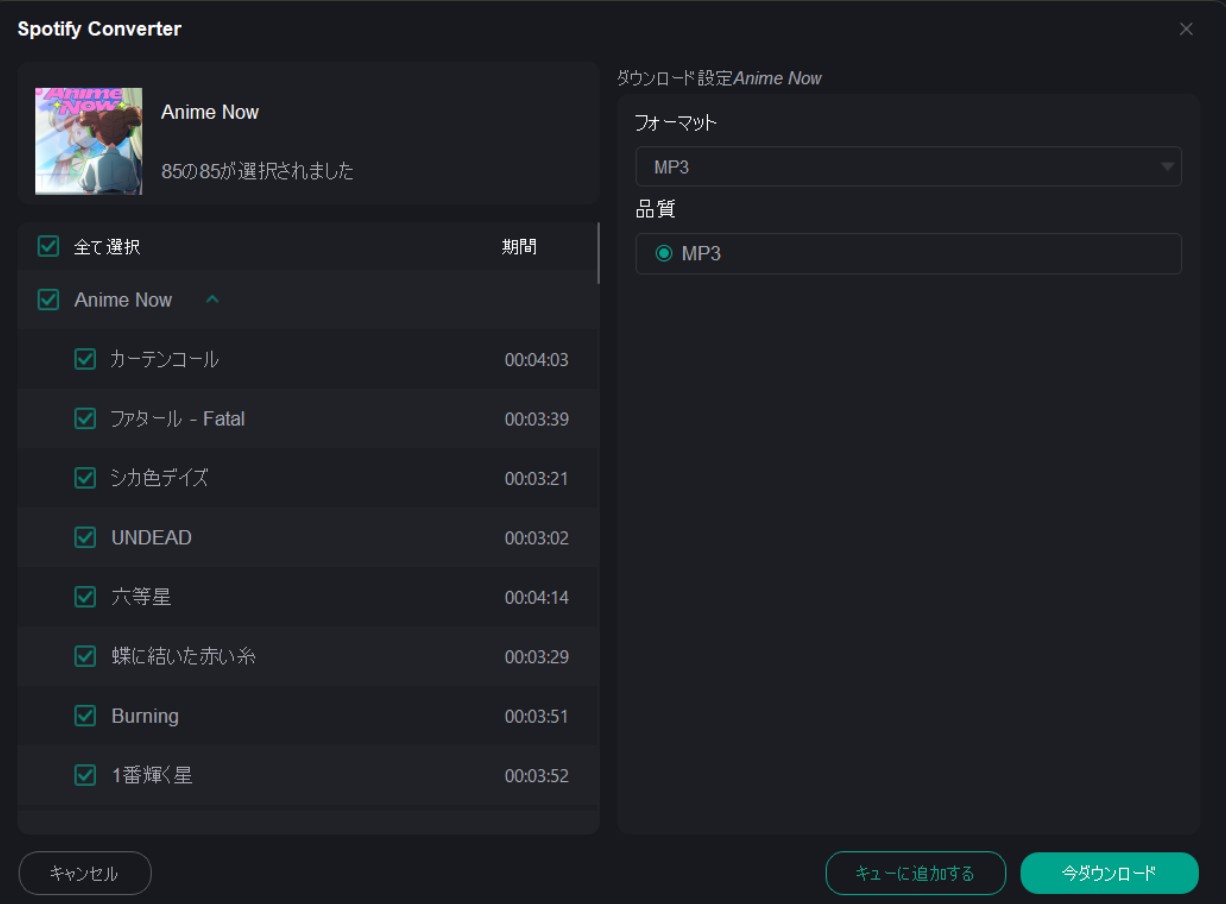Click the Burning track title
Screen dimensions: 1226x904
click(145, 716)
